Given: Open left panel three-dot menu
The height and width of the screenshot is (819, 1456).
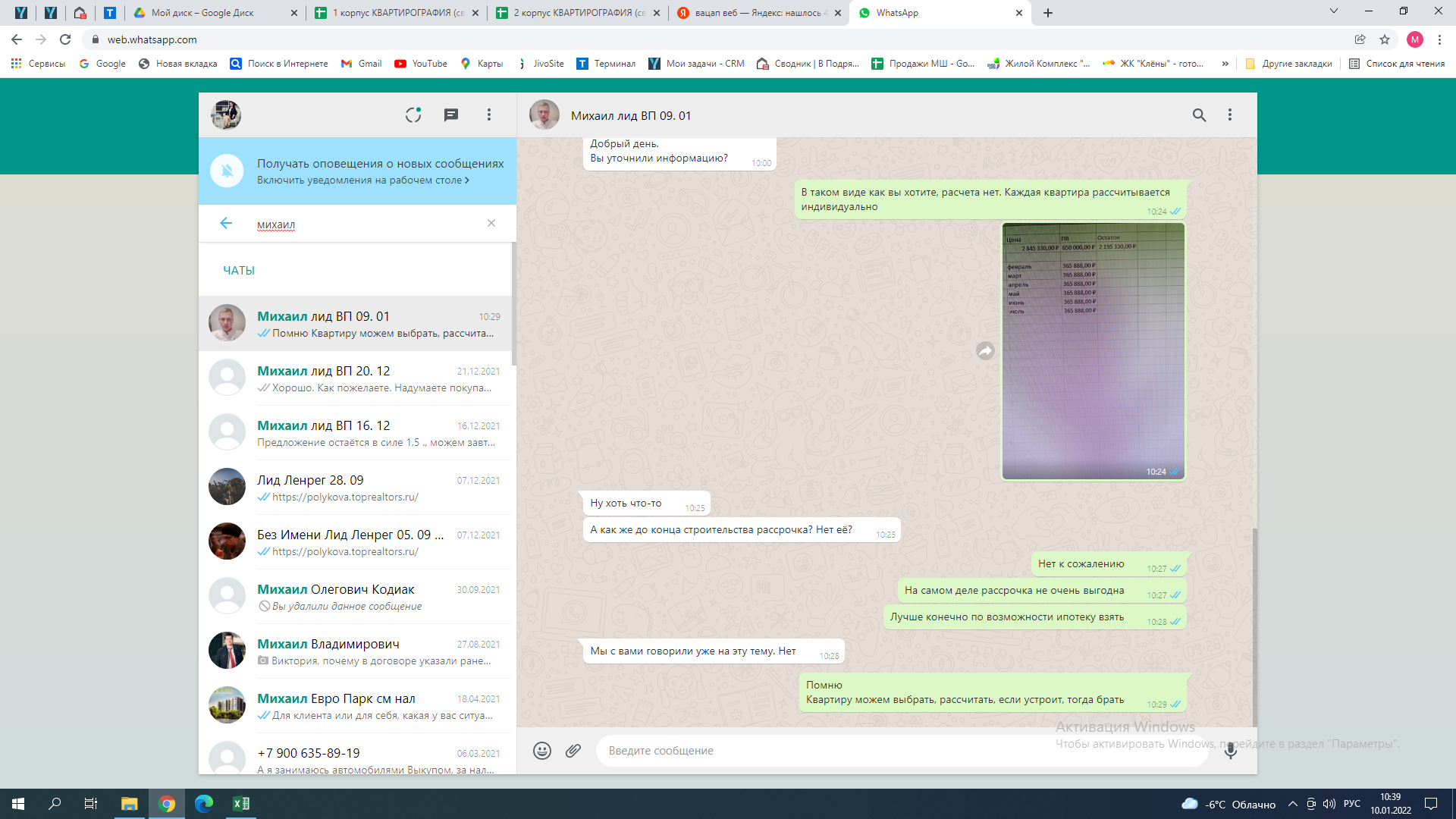Looking at the screenshot, I should coord(489,115).
